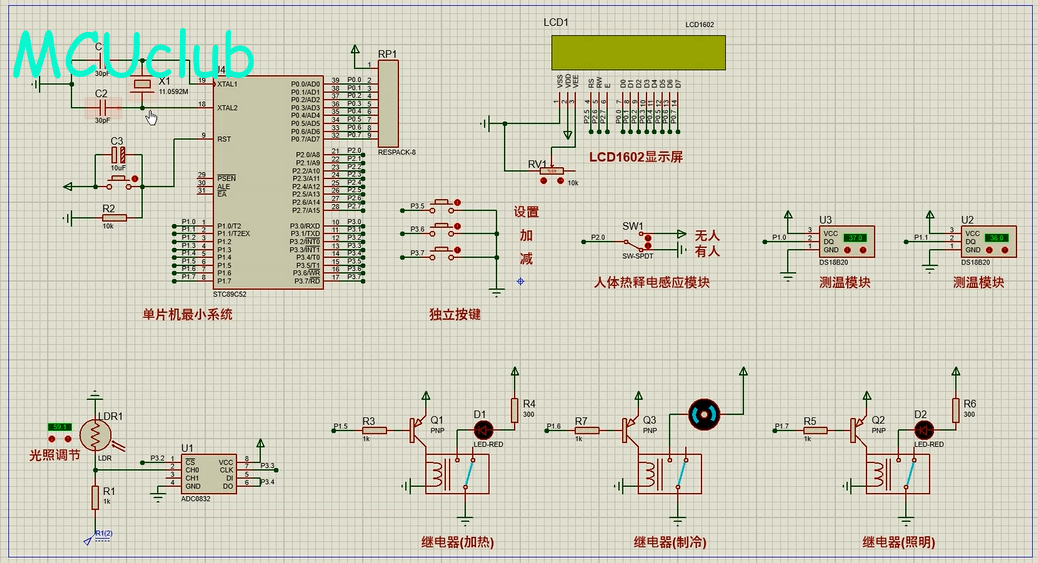Increase U3 DS18B20 temperature with right red button
Viewport: 1038px width, 563px height.
[x=863, y=248]
